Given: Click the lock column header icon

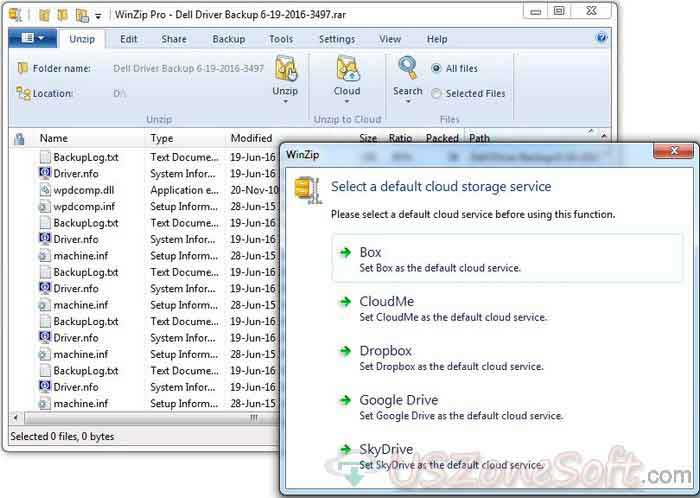Looking at the screenshot, I should pyautogui.click(x=19, y=139).
